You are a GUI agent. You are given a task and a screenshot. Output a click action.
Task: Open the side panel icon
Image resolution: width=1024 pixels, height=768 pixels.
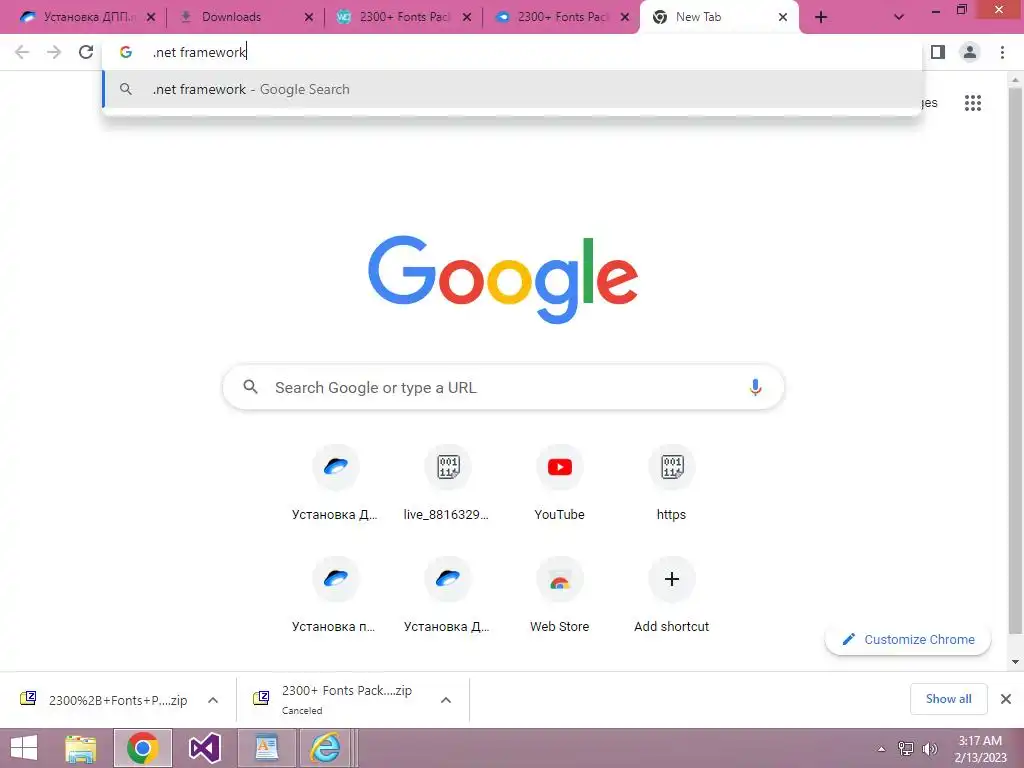coord(938,52)
